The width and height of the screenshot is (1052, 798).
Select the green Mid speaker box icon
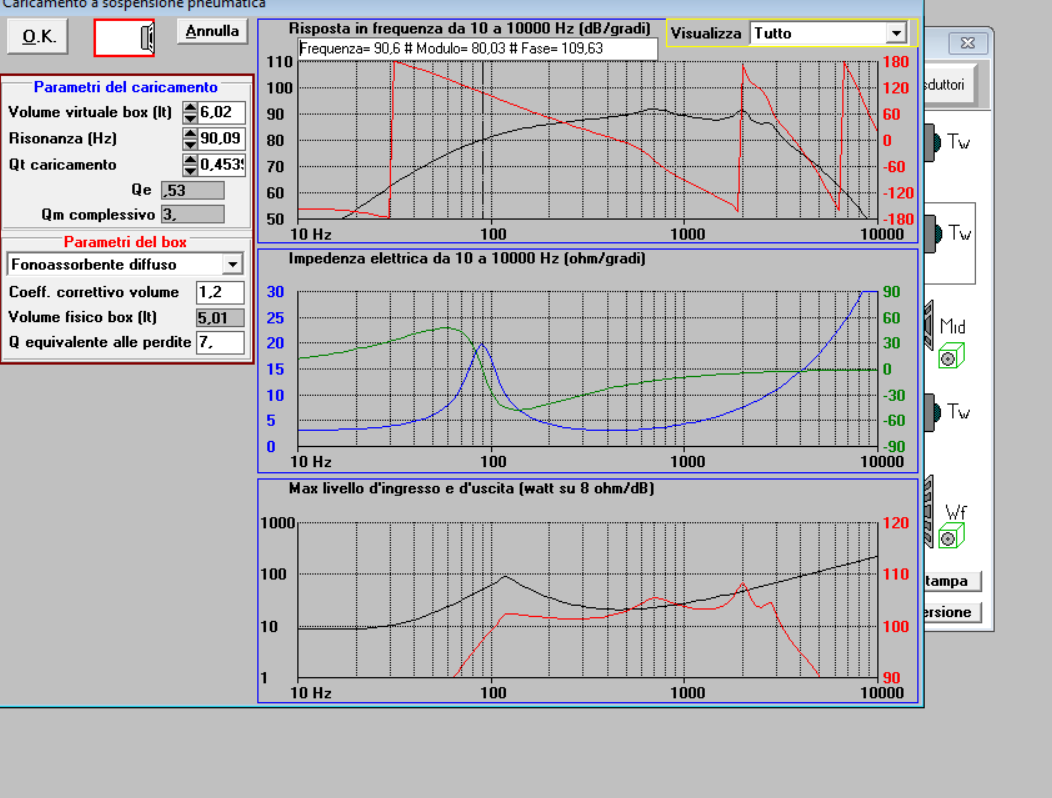coord(951,355)
